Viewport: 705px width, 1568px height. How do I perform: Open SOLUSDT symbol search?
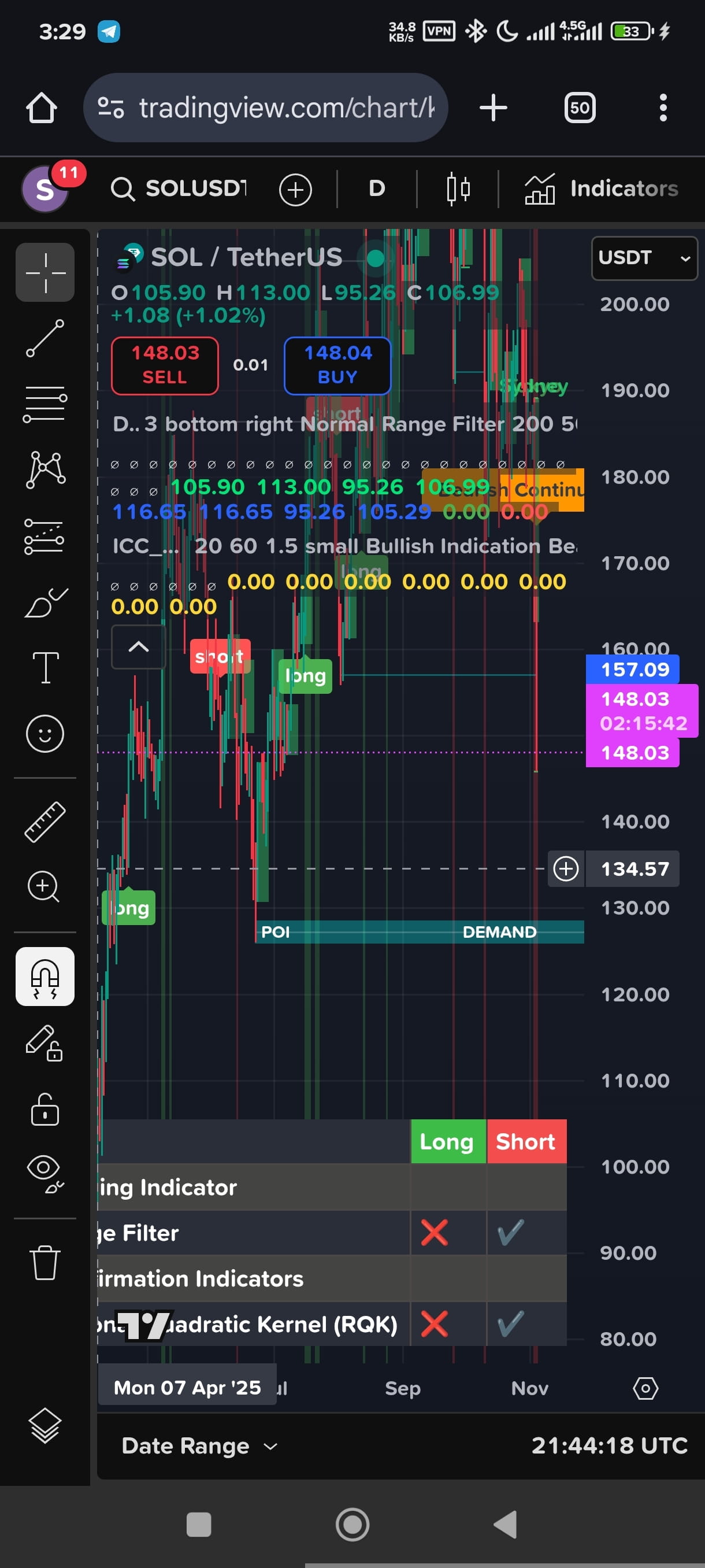click(x=179, y=188)
